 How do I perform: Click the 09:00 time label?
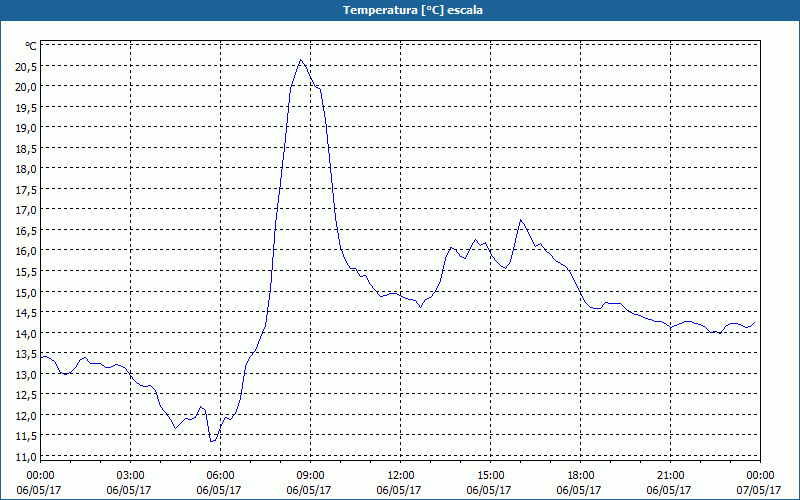pos(310,476)
